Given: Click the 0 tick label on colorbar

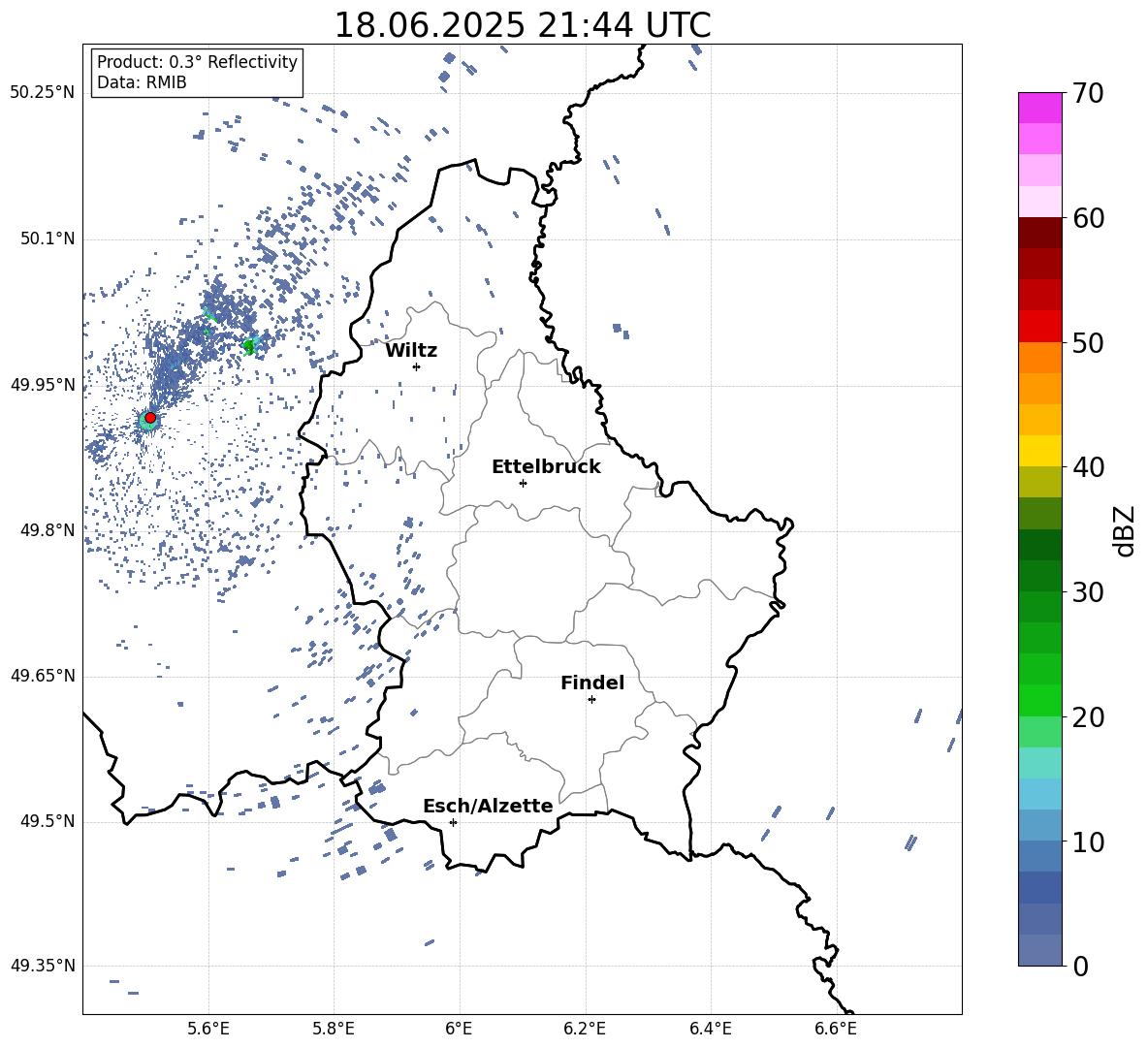Looking at the screenshot, I should (1080, 966).
